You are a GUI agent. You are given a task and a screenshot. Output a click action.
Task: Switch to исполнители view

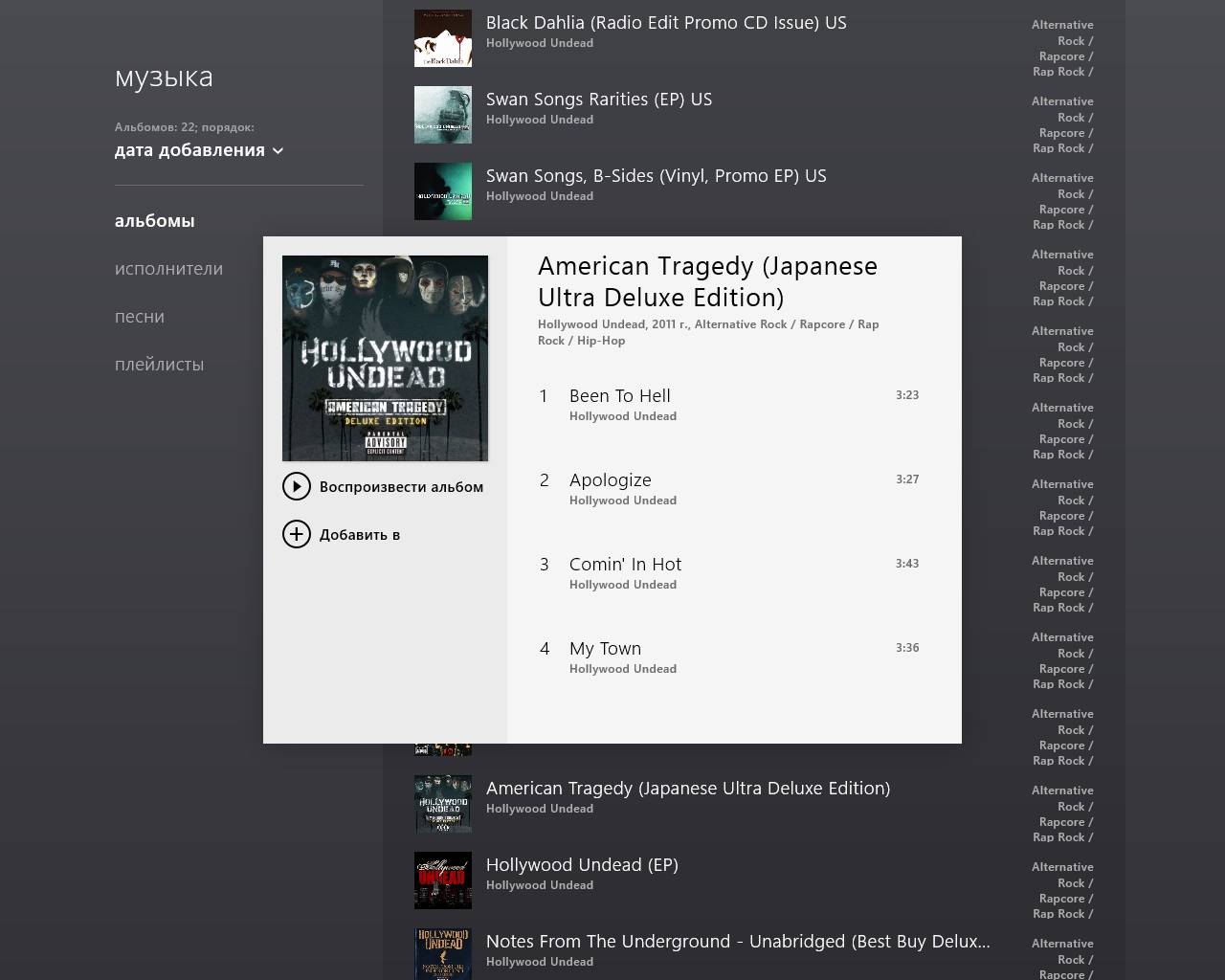coord(168,269)
